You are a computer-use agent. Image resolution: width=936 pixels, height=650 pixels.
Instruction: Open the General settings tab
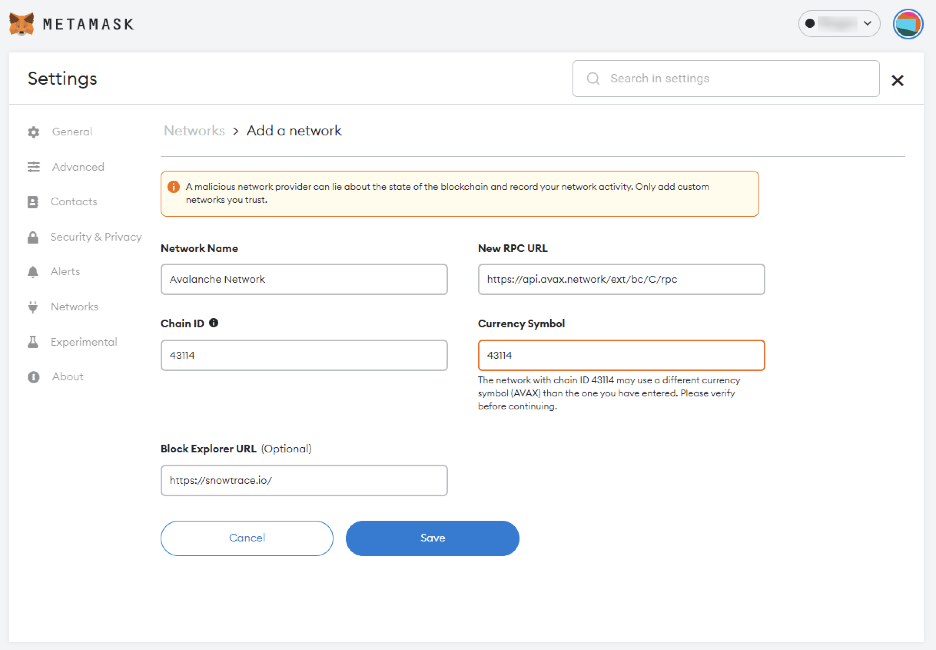pyautogui.click(x=72, y=131)
